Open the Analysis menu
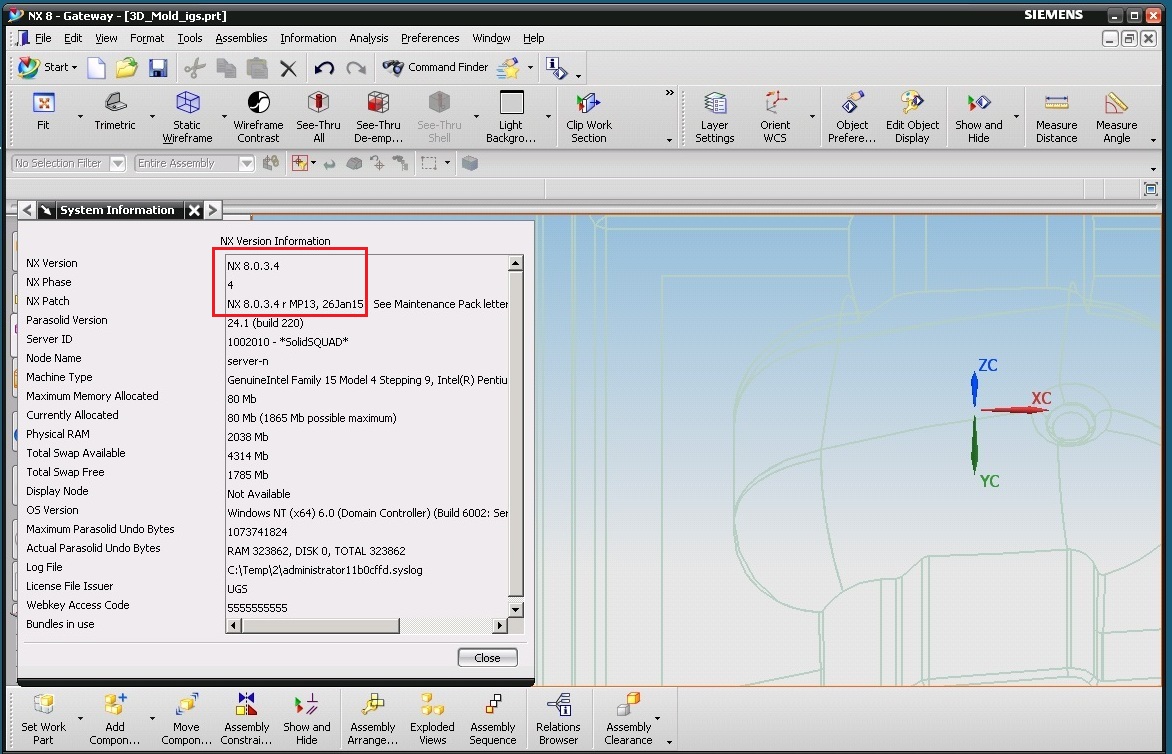1172x754 pixels. (368, 38)
